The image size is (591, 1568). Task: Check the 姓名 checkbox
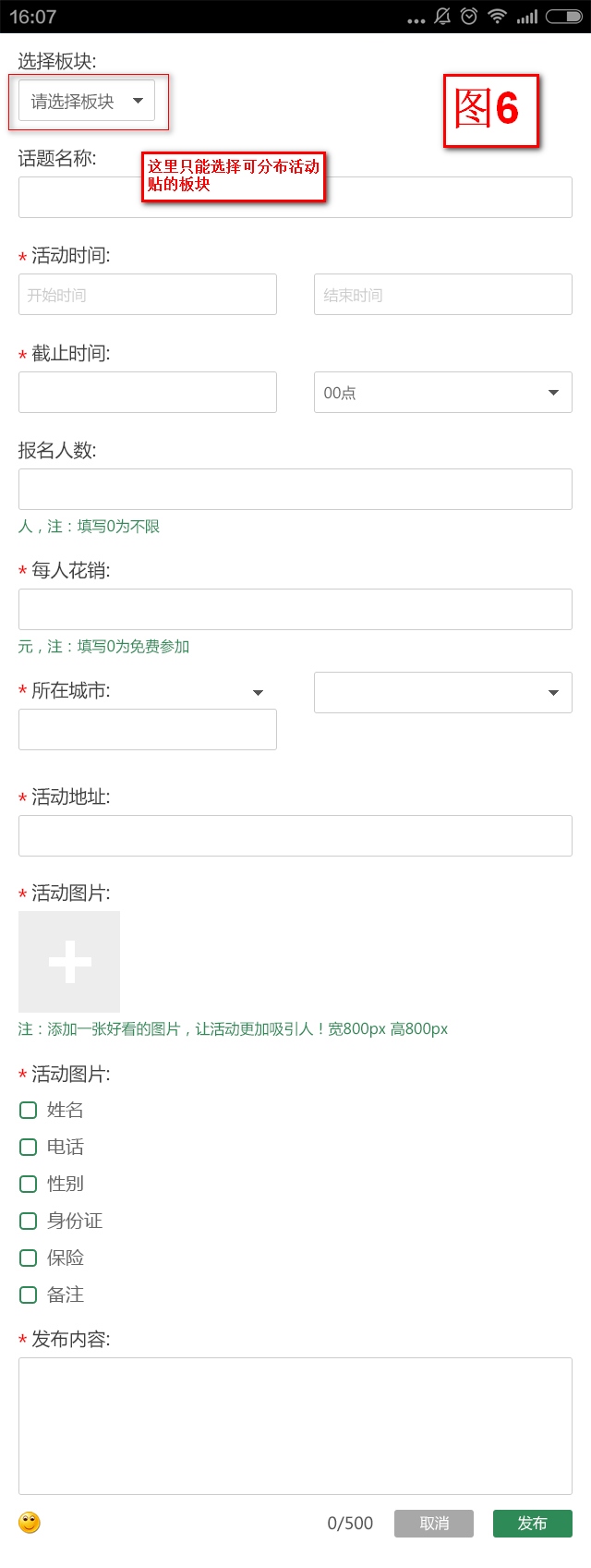(x=29, y=1110)
